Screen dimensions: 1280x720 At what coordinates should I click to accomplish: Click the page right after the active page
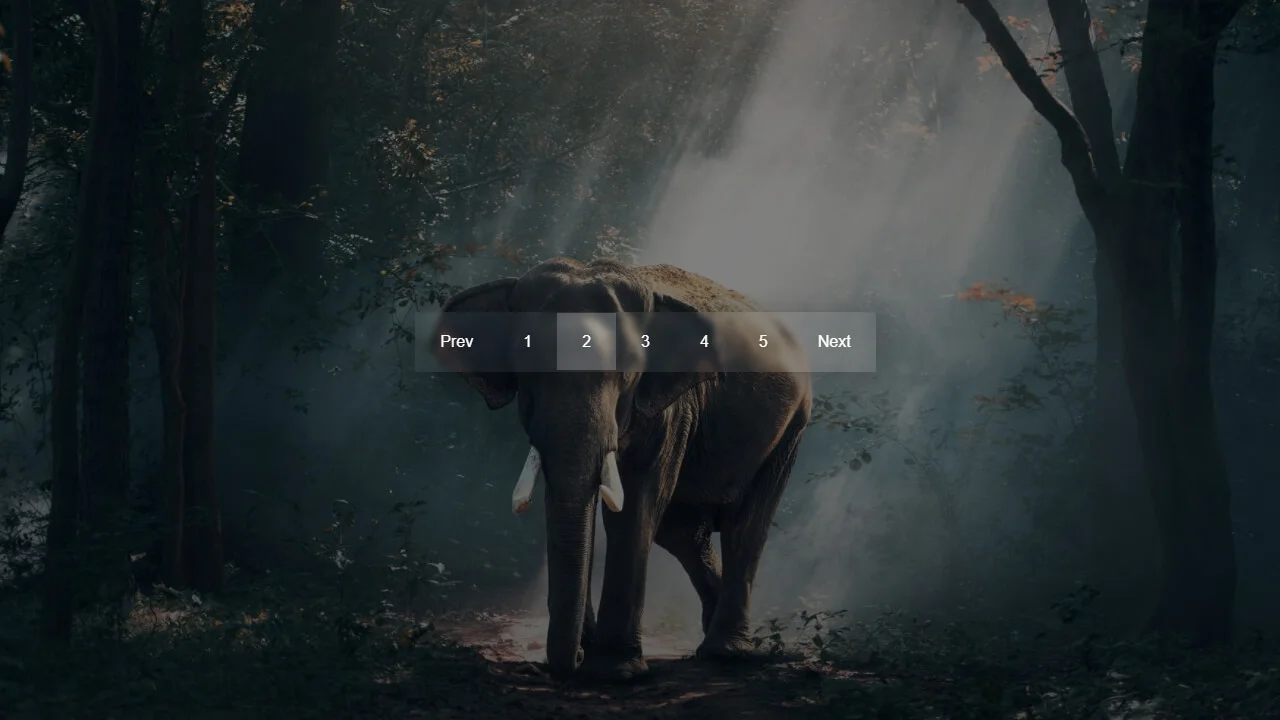pos(645,341)
